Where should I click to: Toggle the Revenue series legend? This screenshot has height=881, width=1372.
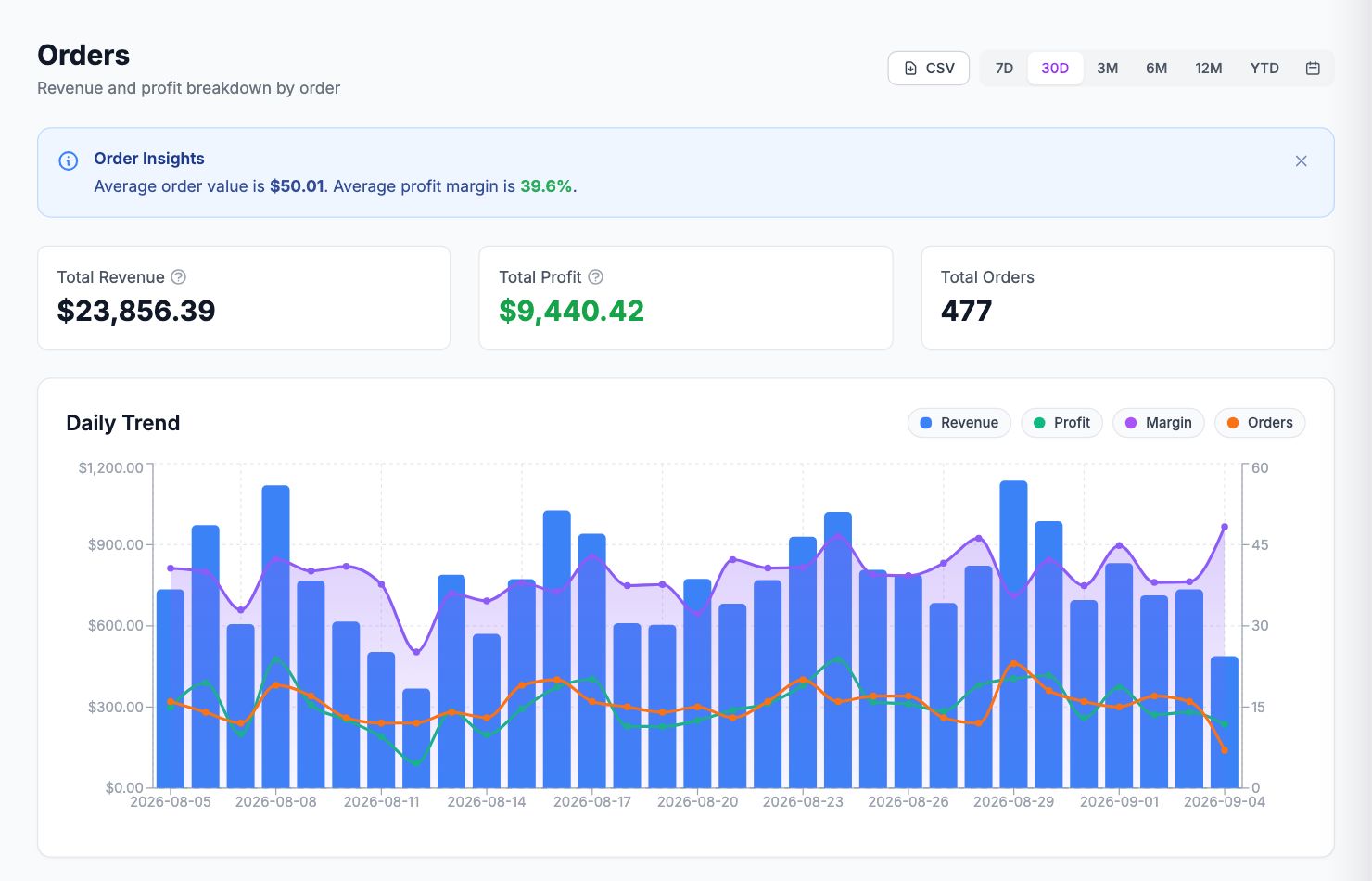pos(959,423)
